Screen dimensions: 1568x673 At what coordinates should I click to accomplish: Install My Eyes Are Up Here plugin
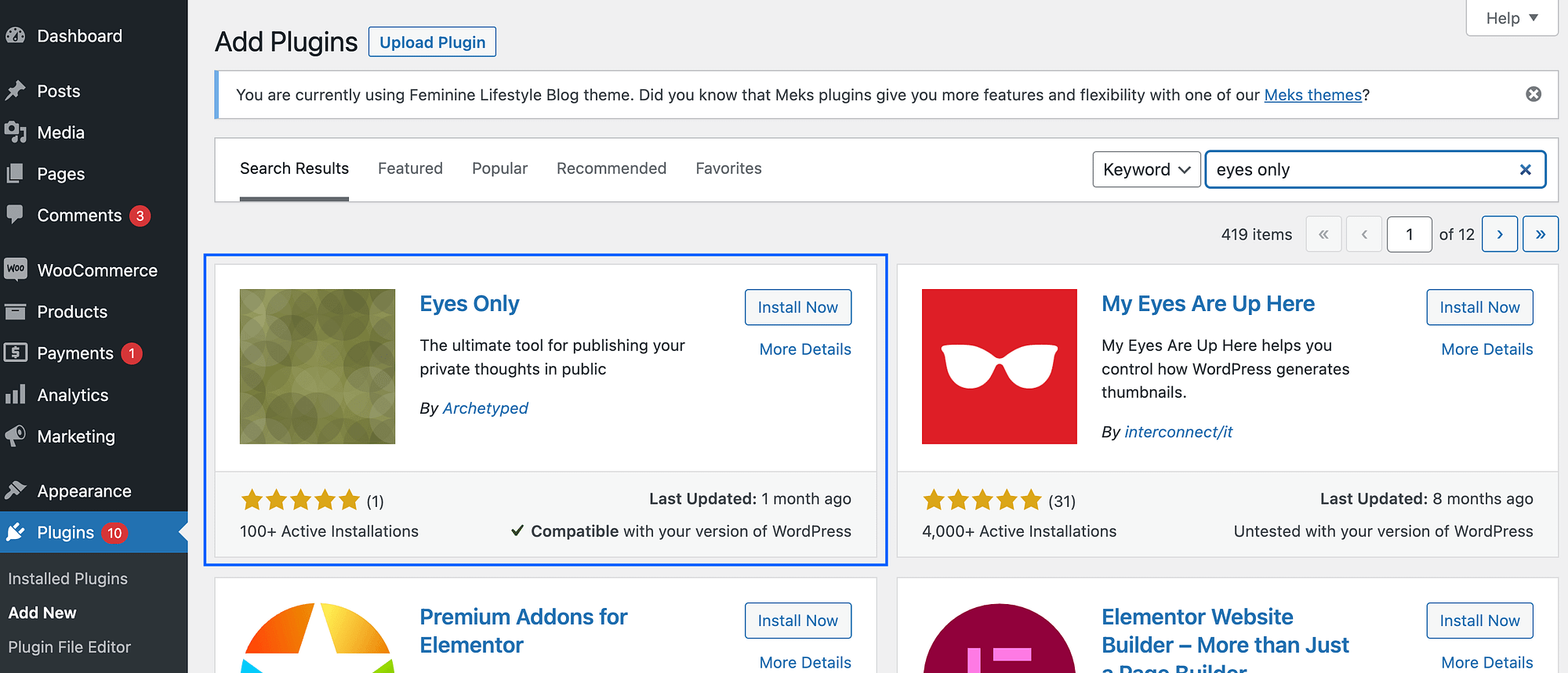click(x=1479, y=307)
